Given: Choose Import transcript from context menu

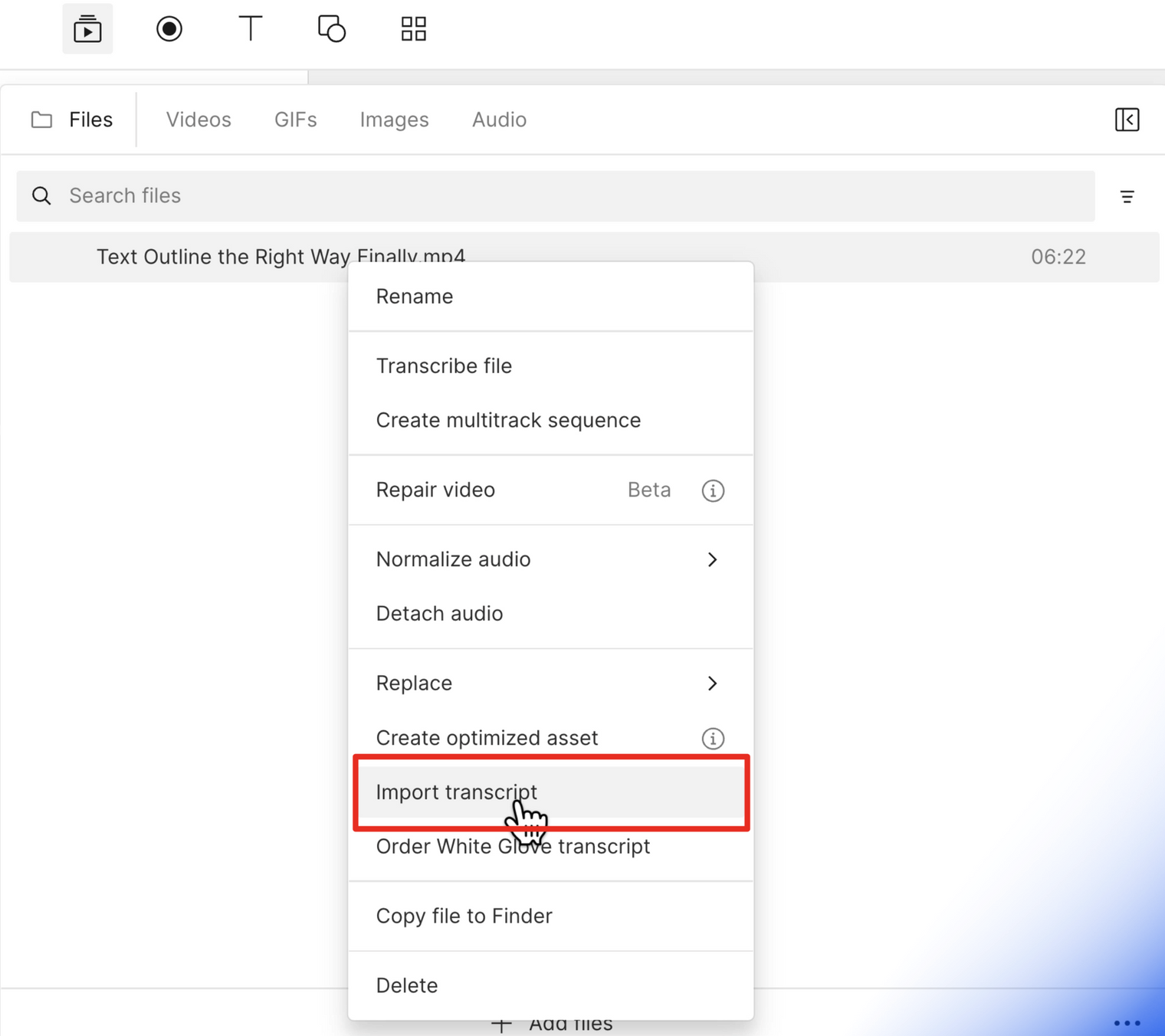Looking at the screenshot, I should (x=457, y=792).
